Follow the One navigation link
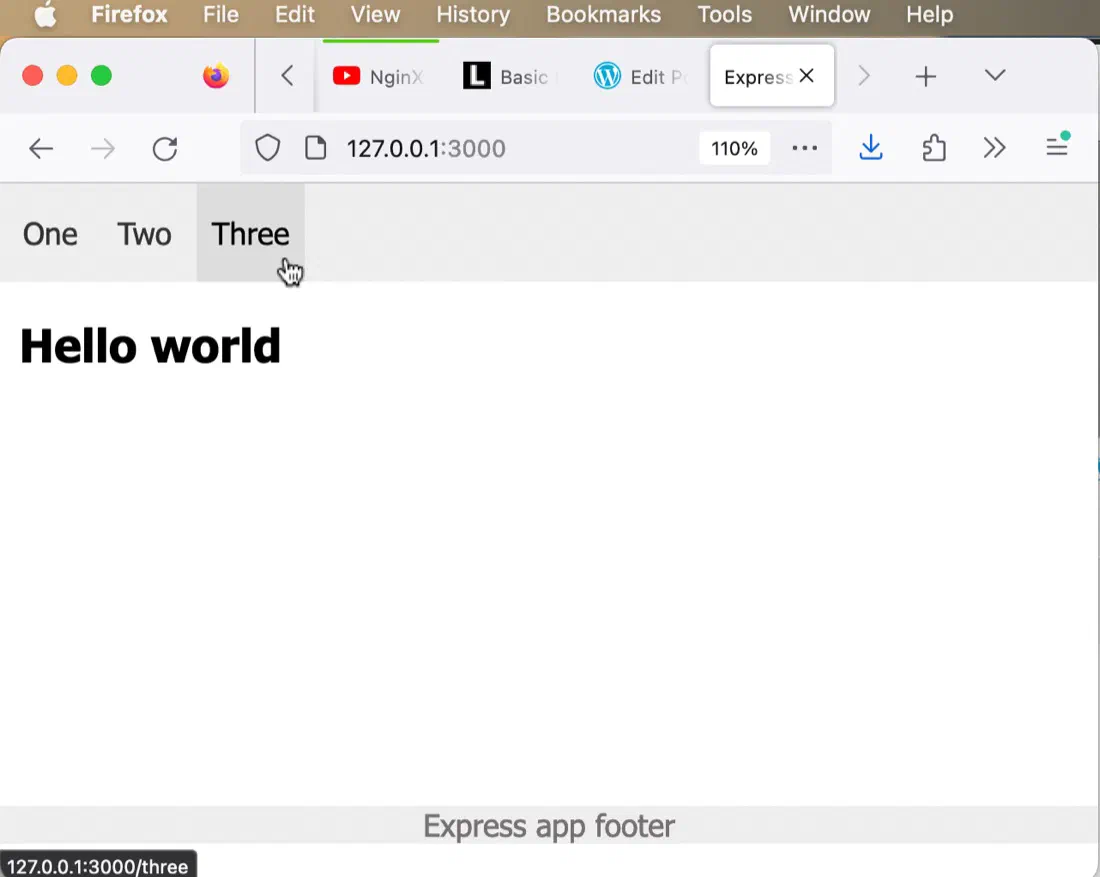Screen dimensions: 1100x877 pyautogui.click(x=50, y=234)
